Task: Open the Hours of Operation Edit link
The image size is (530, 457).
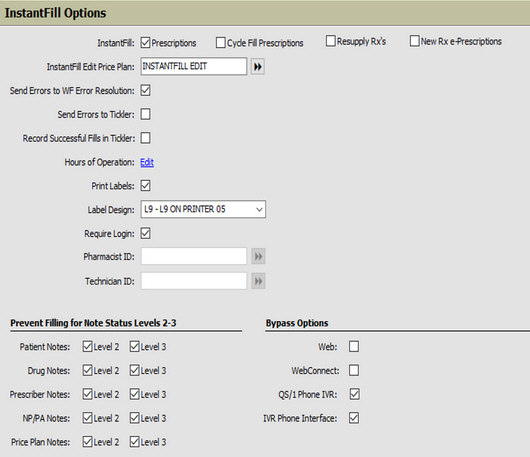Action: [x=147, y=162]
